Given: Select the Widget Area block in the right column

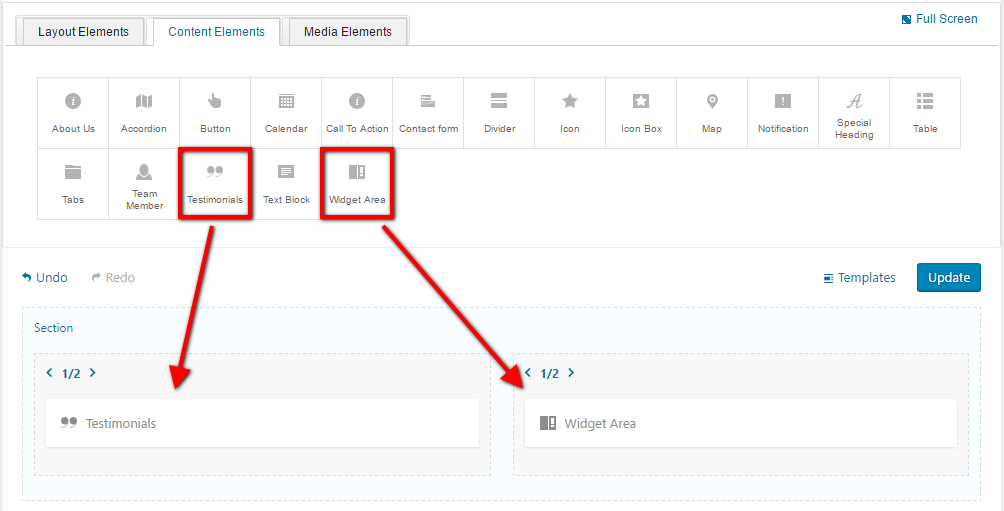Looking at the screenshot, I should click(740, 423).
